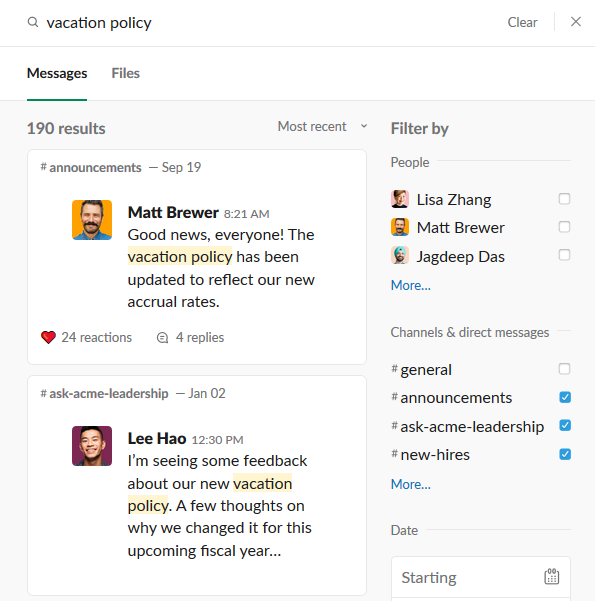
Task: Click Lee Hao's profile picture
Action: click(x=92, y=446)
